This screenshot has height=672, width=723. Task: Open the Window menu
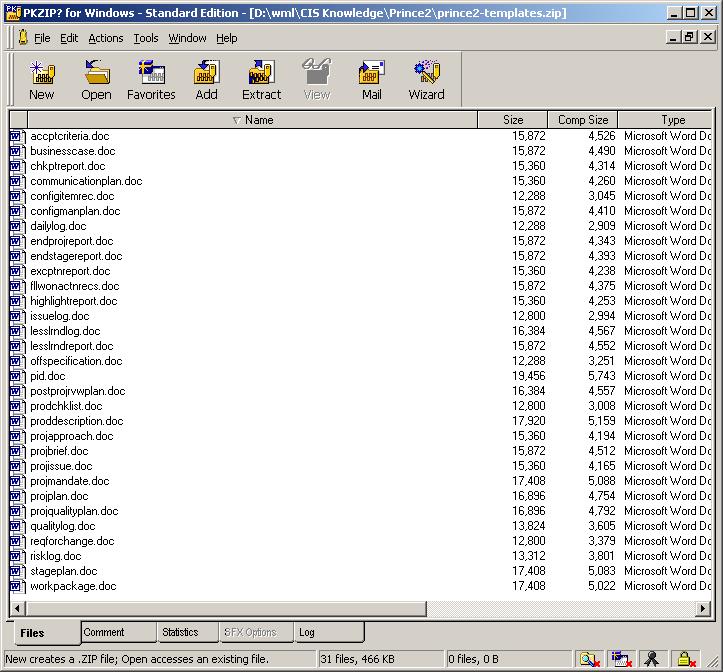pyautogui.click(x=187, y=38)
